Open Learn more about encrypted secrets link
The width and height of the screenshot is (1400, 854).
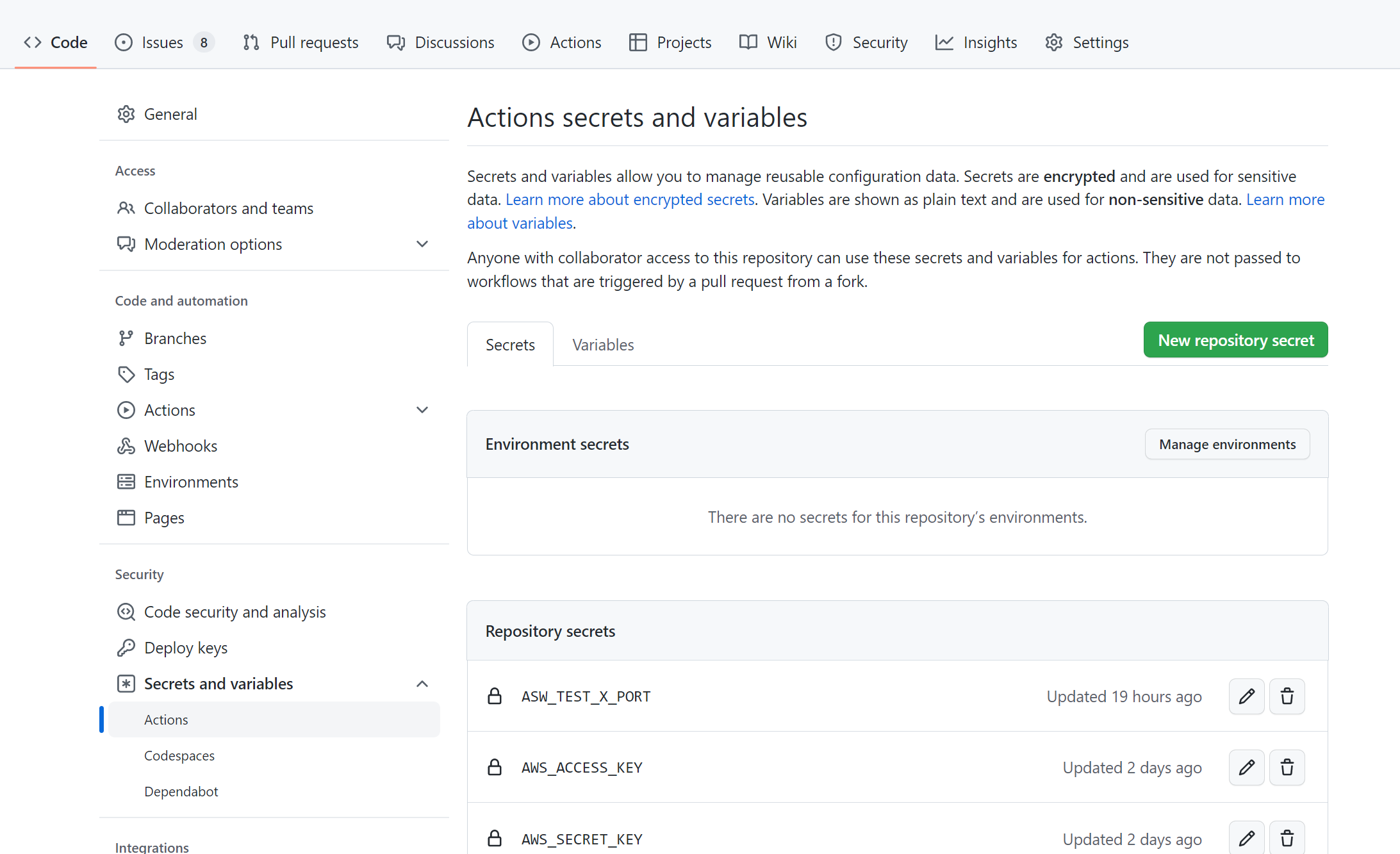coord(630,200)
